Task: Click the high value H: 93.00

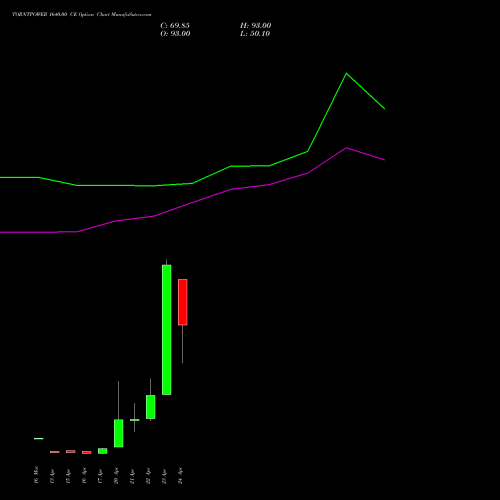Action: point(256,26)
